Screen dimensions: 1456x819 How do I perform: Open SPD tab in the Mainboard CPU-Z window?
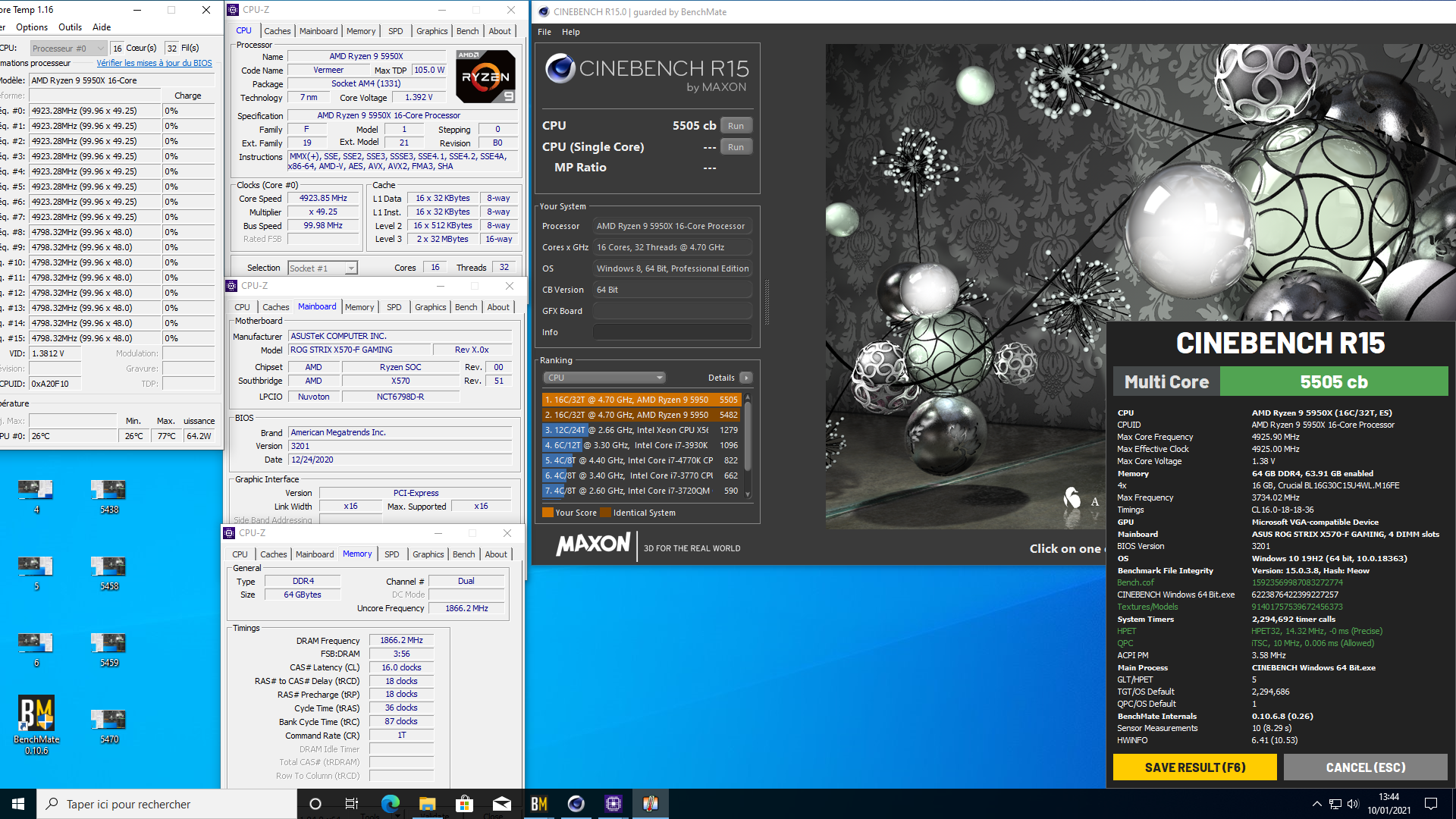[x=394, y=307]
